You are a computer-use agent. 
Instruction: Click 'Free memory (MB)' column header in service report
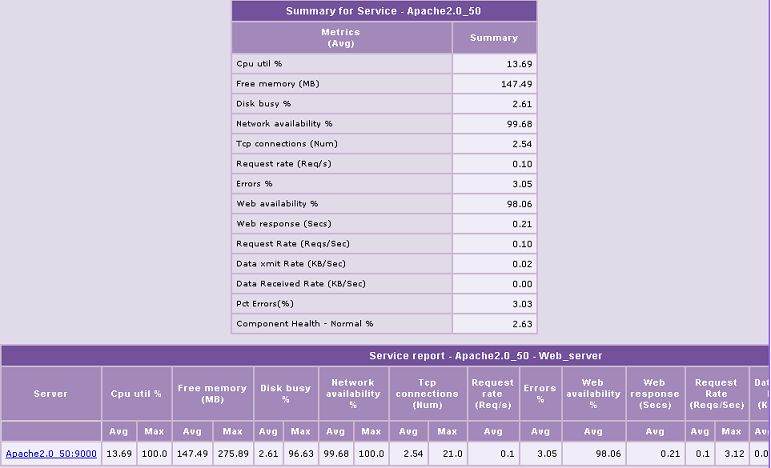212,394
